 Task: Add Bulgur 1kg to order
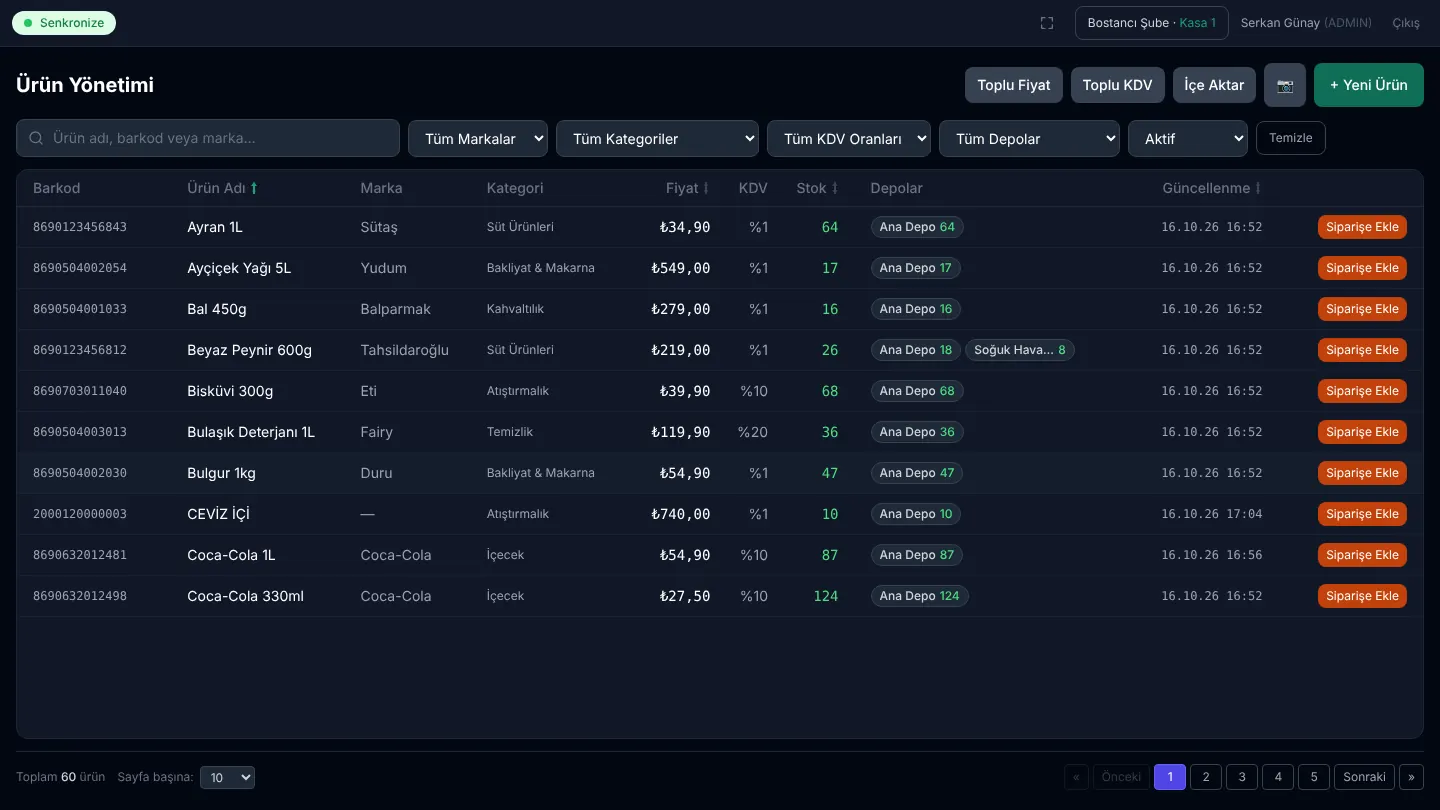1362,473
